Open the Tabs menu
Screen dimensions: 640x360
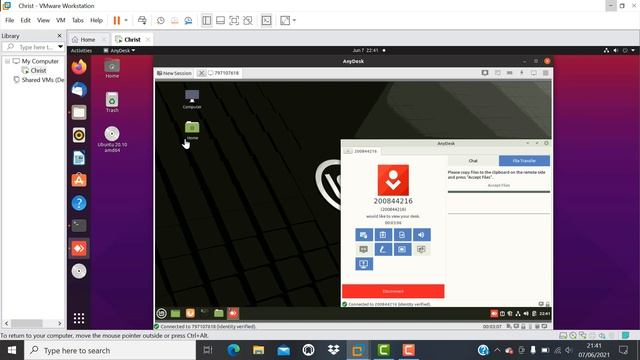[x=78, y=20]
